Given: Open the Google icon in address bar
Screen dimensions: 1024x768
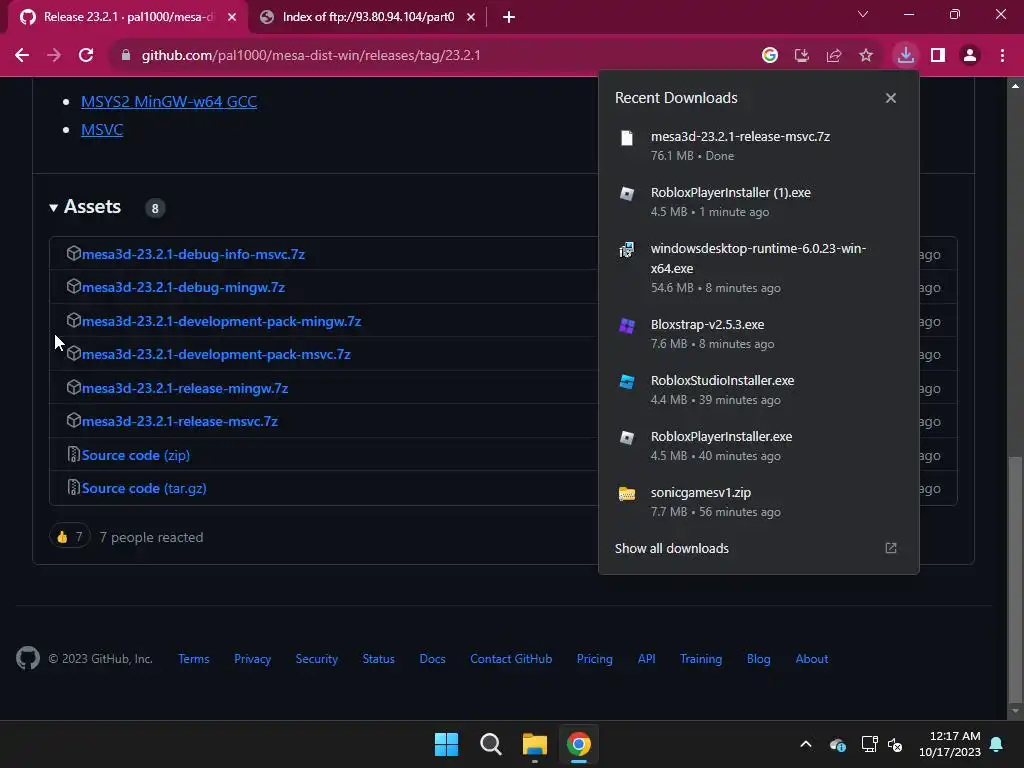Looking at the screenshot, I should pos(770,56).
